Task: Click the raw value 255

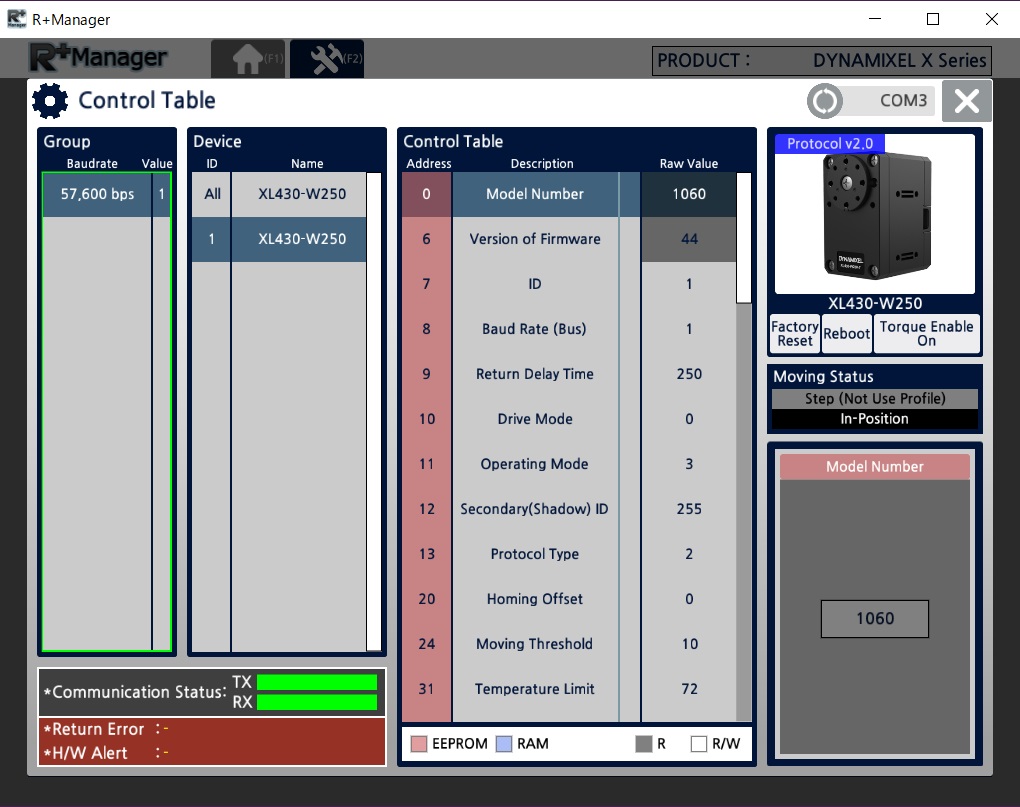Action: (689, 509)
